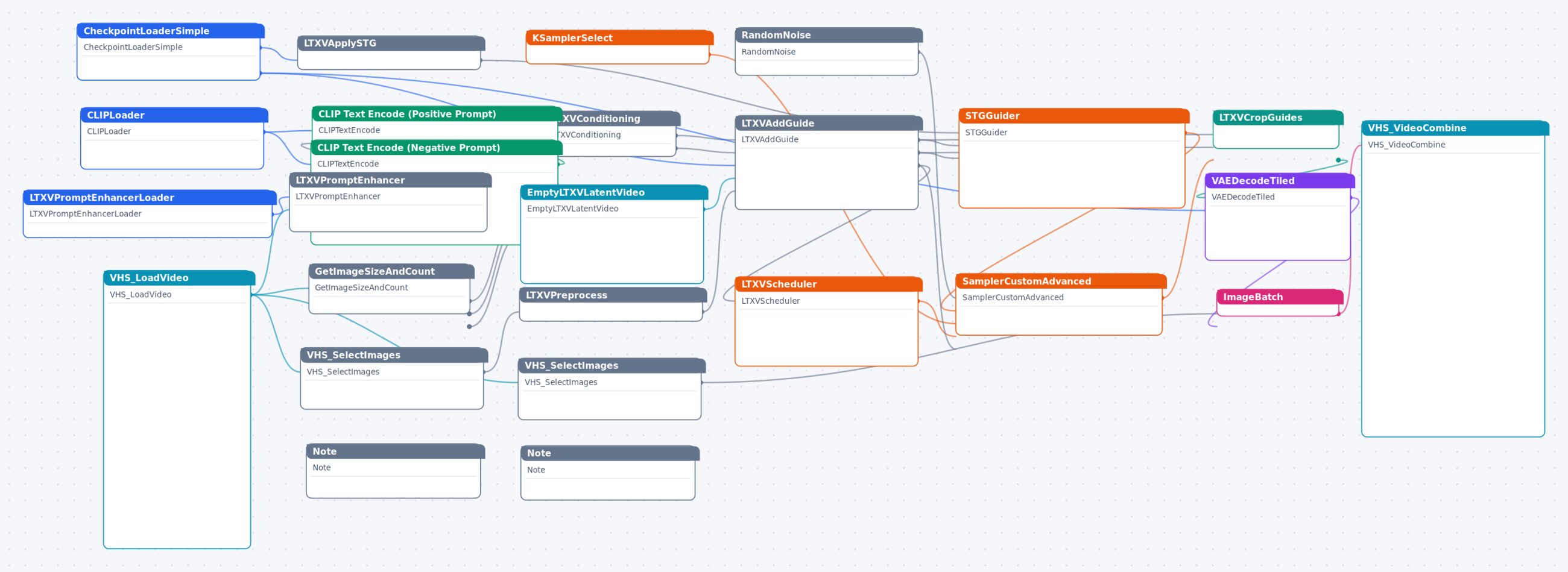The width and height of the screenshot is (1568, 572).
Task: Click the 'STGGuider' body label text
Action: 986,133
